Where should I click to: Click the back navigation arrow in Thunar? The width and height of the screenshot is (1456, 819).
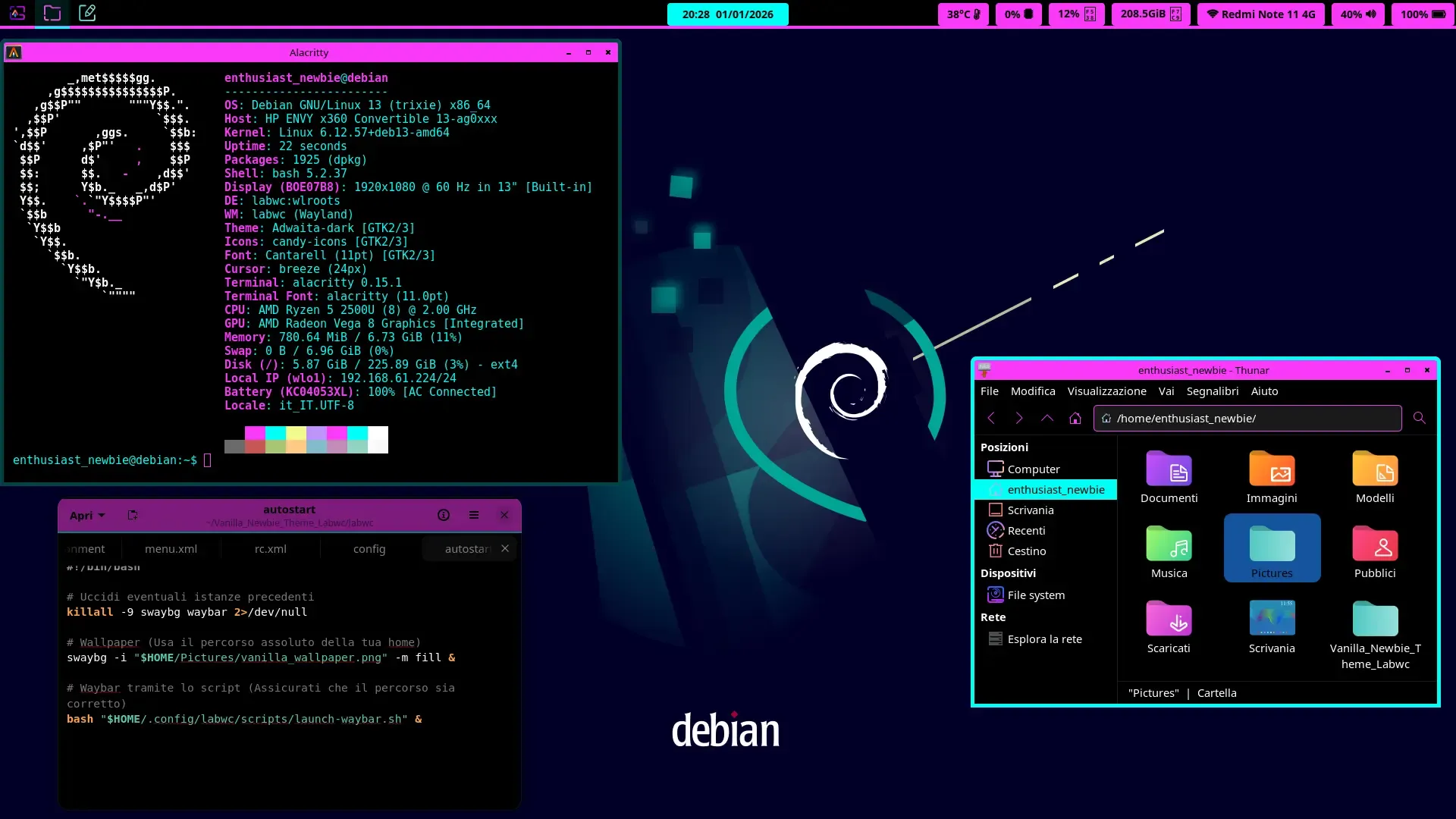click(992, 418)
